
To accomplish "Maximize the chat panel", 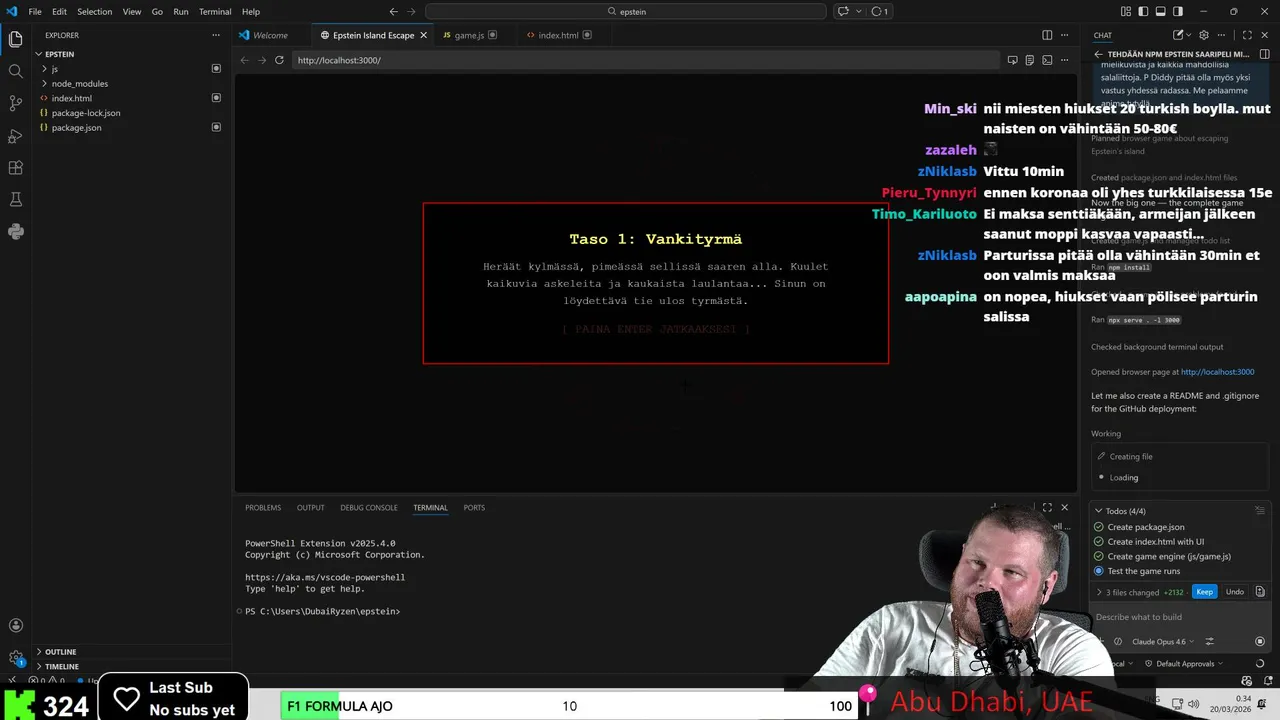I will (1247, 35).
